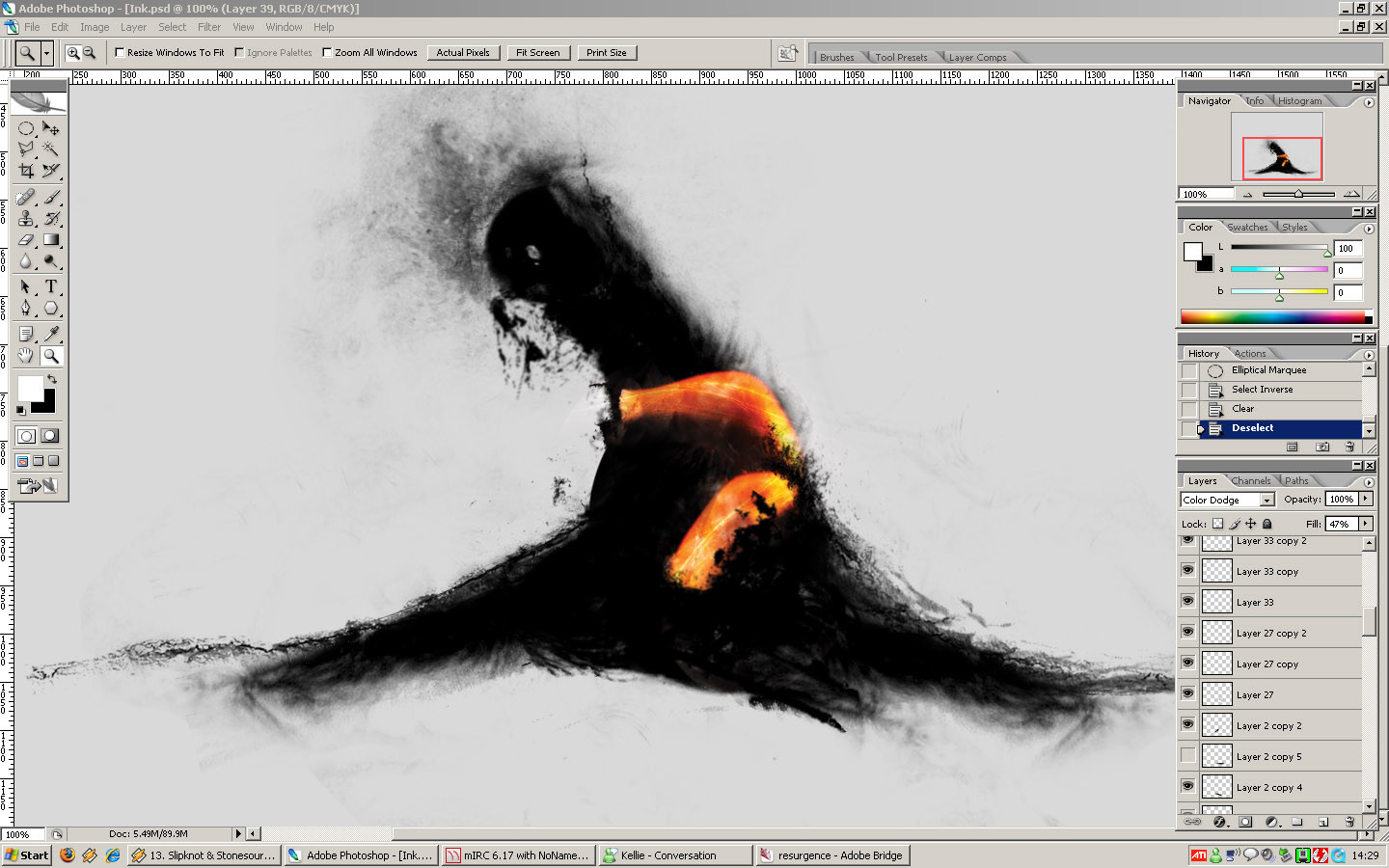Select the Crop tool
This screenshot has width=1389, height=868.
[26, 171]
